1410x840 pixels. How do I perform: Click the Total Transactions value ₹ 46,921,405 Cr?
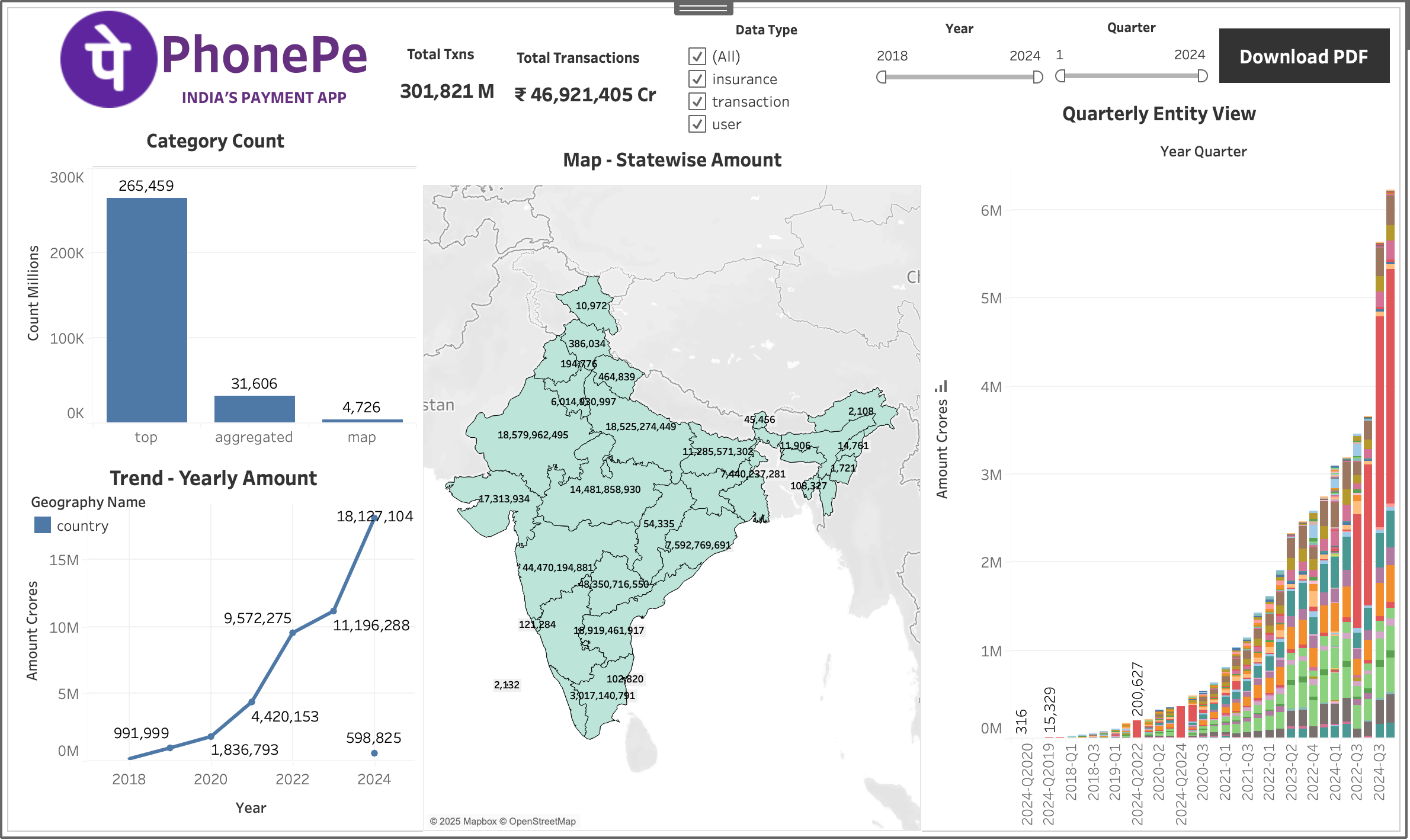[585, 95]
